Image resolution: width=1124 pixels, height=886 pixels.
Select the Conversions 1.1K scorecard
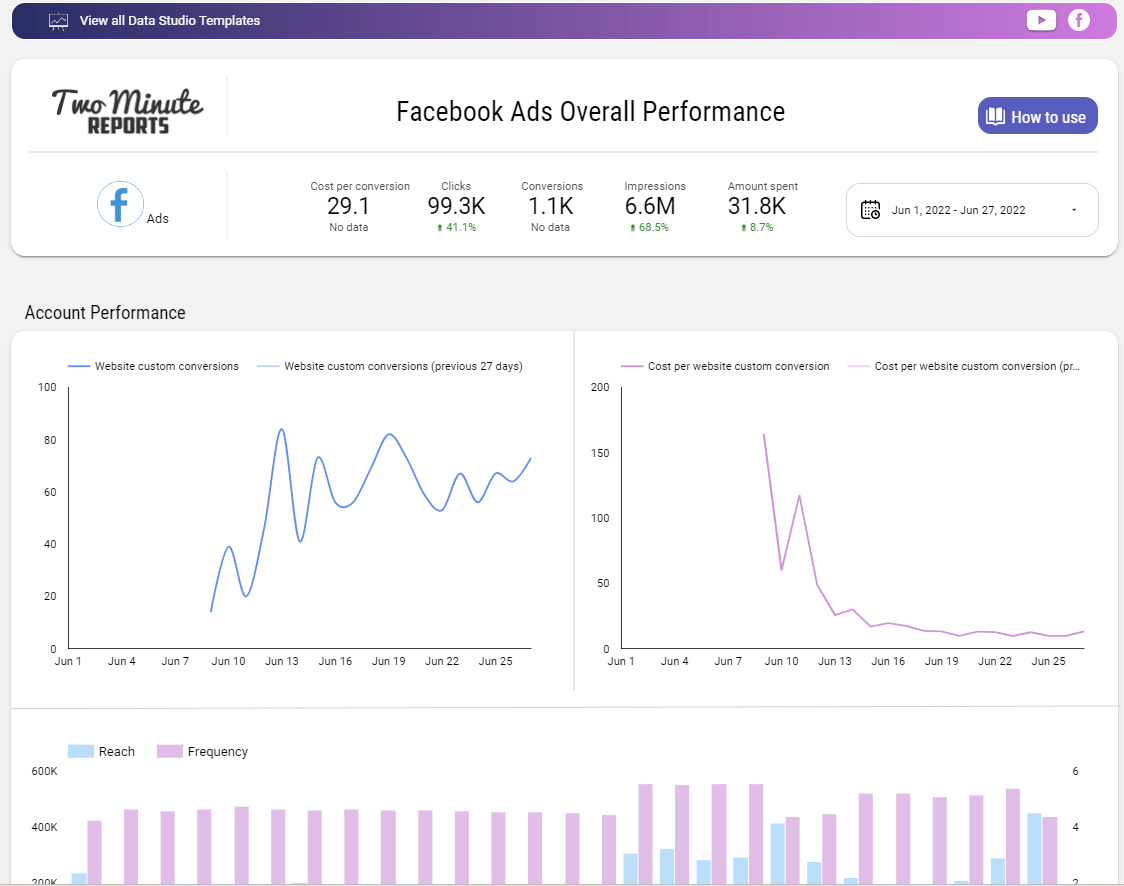pos(551,206)
